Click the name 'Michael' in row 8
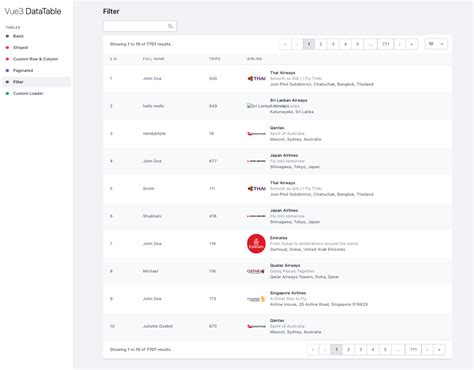The height and width of the screenshot is (370, 474). coord(150,271)
